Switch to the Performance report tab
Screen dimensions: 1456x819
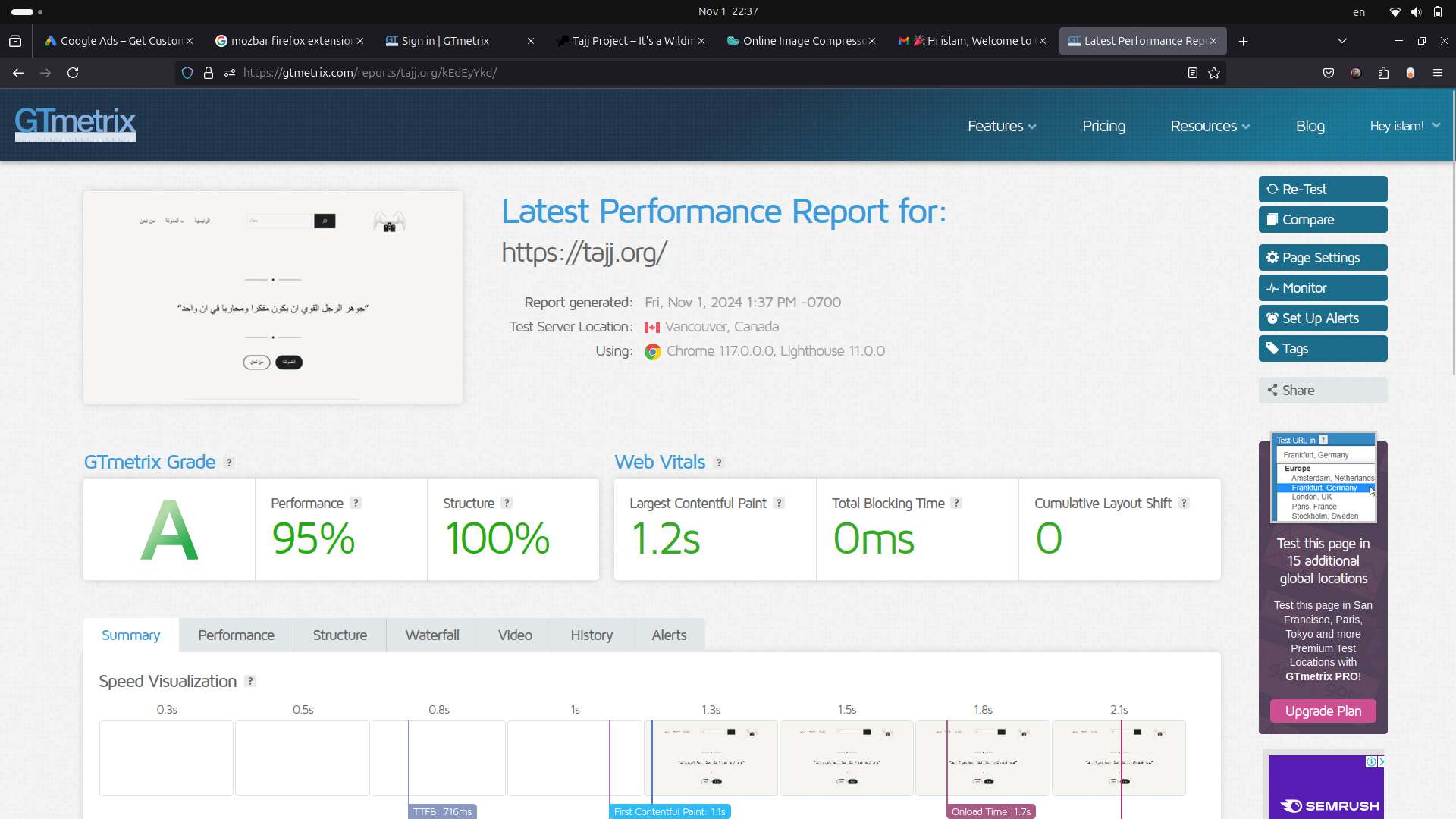point(236,635)
